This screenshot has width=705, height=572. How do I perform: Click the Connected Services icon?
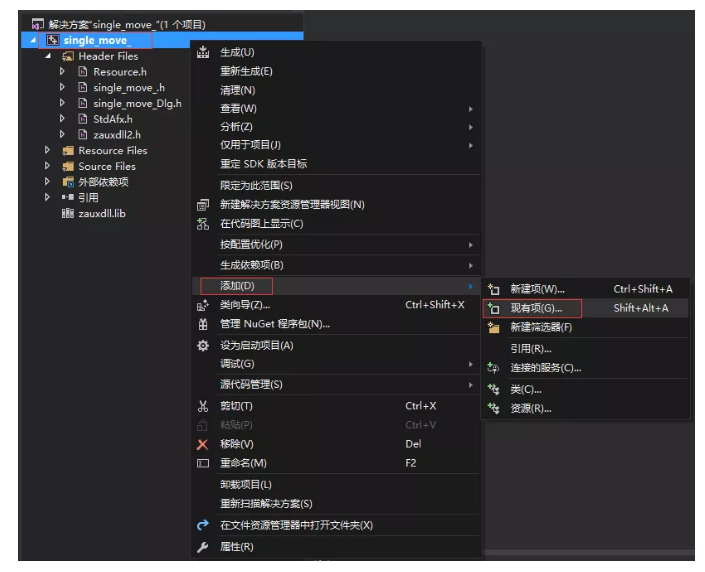[x=494, y=368]
